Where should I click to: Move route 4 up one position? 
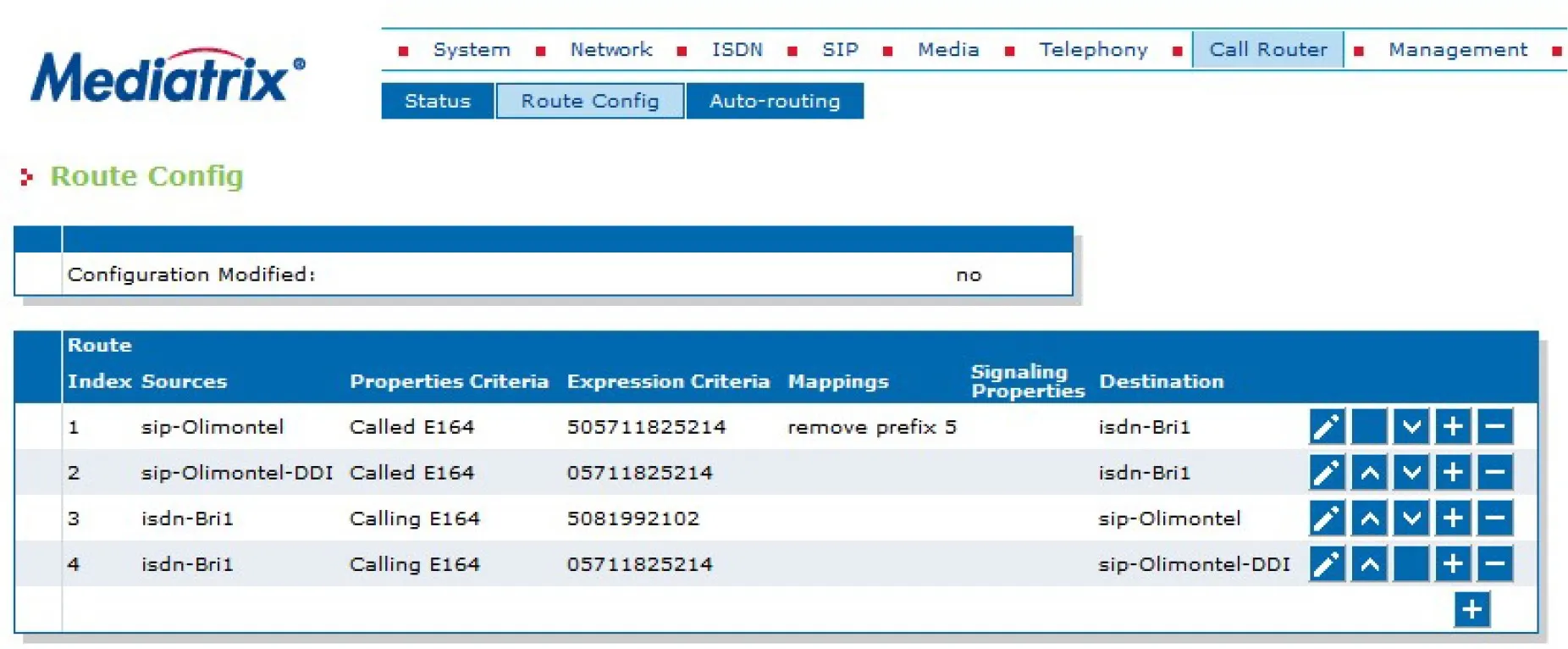1369,563
